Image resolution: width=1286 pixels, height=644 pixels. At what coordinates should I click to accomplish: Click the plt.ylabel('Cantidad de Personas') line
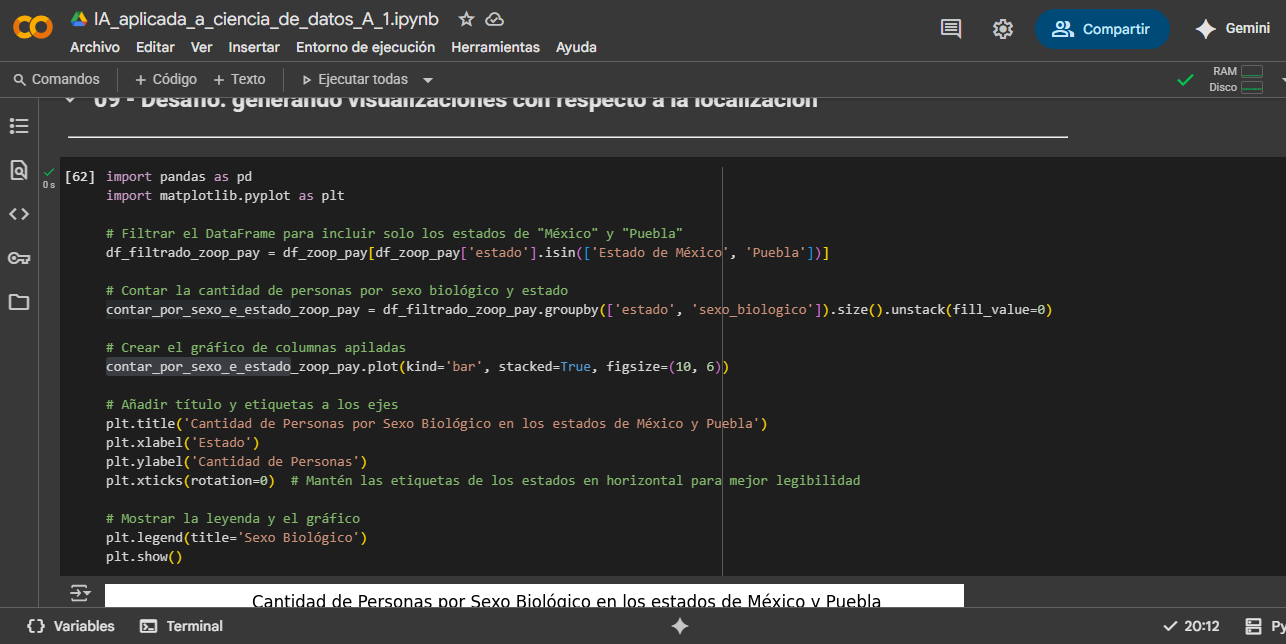click(237, 461)
